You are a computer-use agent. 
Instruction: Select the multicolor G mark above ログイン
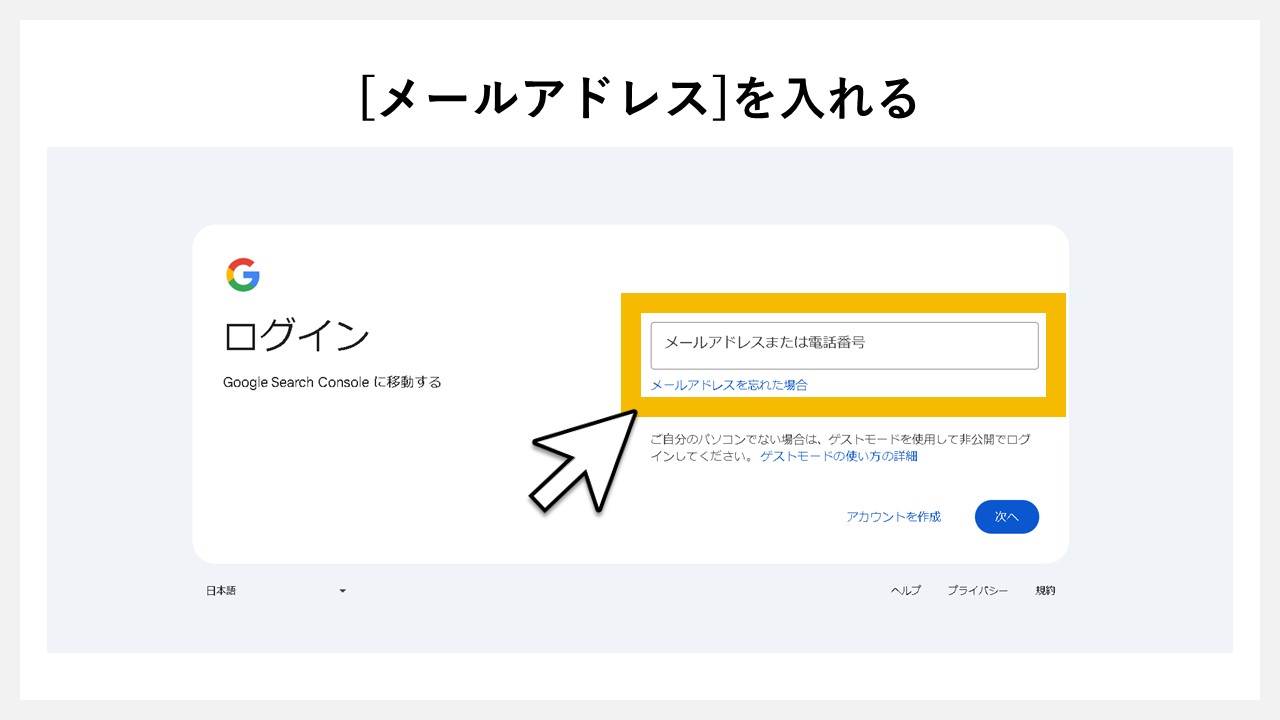(x=243, y=274)
